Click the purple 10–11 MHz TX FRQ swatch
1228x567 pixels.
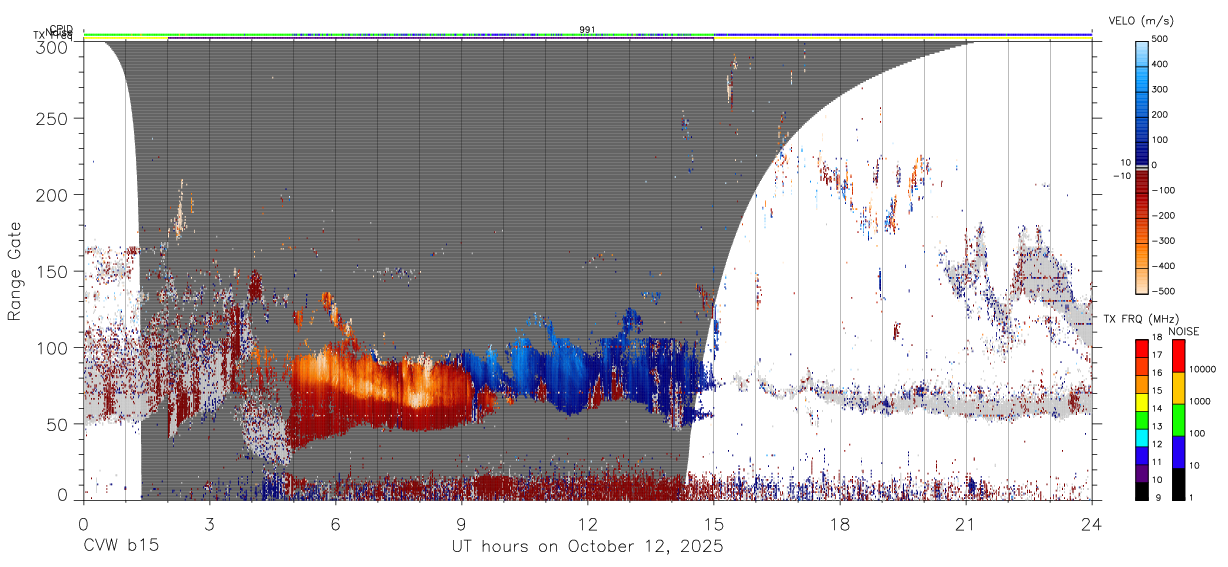pyautogui.click(x=1142, y=471)
